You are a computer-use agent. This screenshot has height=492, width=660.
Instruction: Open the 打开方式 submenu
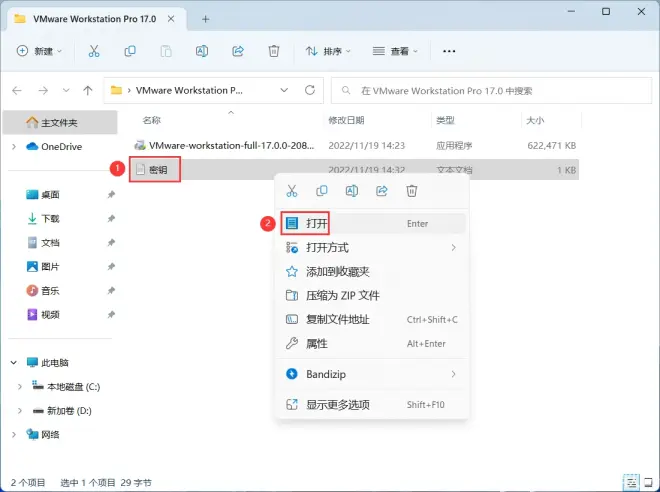click(373, 247)
